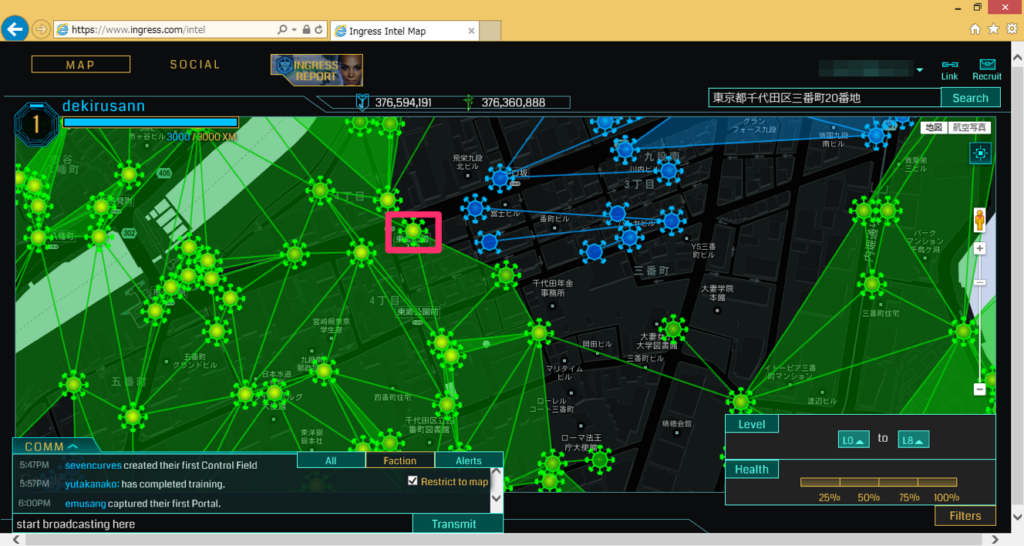Click the padlock security icon in address bar
Image resolution: width=1024 pixels, height=546 pixels.
(x=306, y=29)
